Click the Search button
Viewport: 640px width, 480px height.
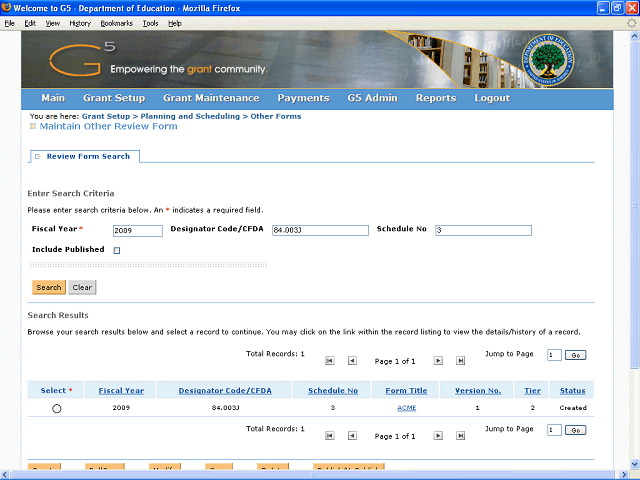pyautogui.click(x=49, y=287)
